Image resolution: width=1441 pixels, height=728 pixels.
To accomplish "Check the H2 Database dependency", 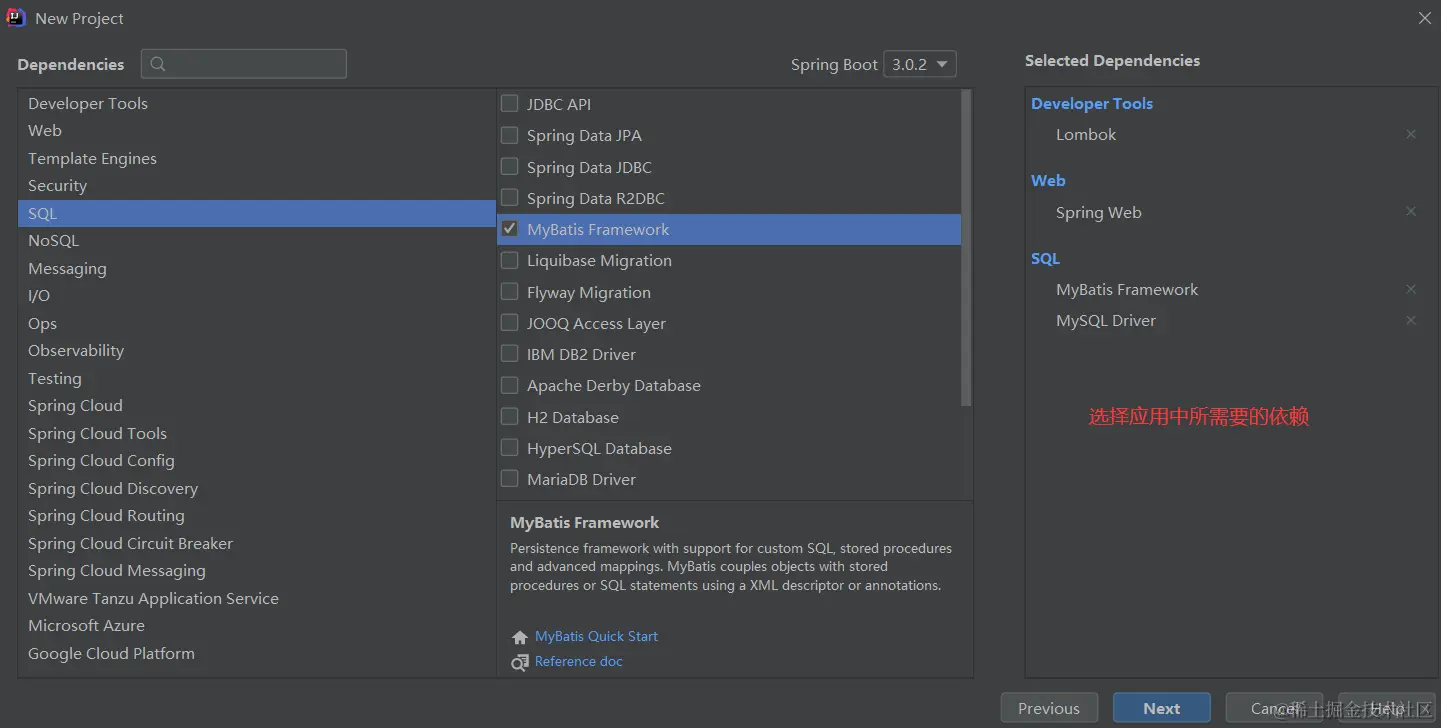I will [510, 417].
